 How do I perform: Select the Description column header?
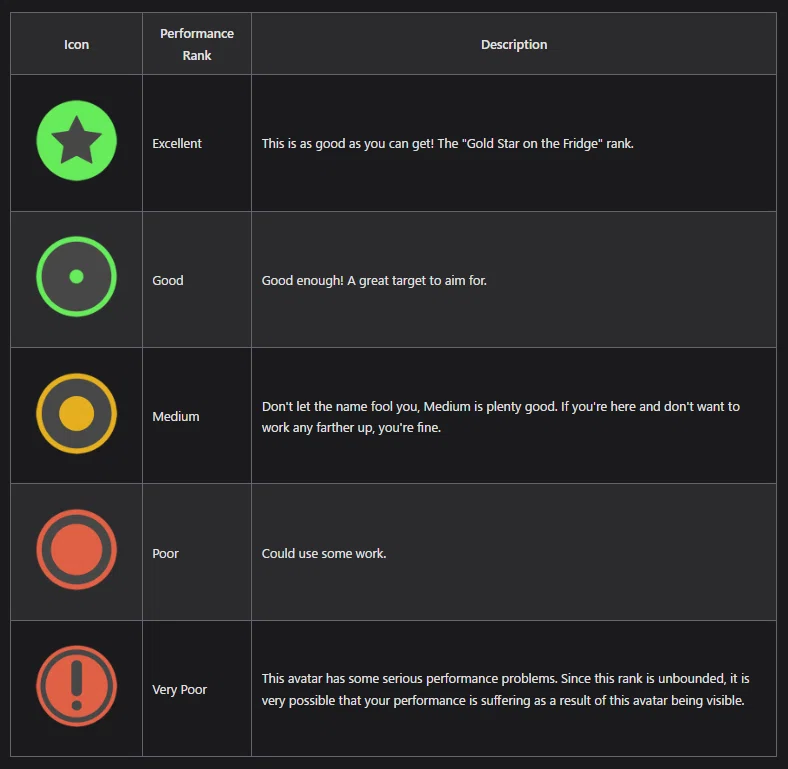(x=514, y=44)
